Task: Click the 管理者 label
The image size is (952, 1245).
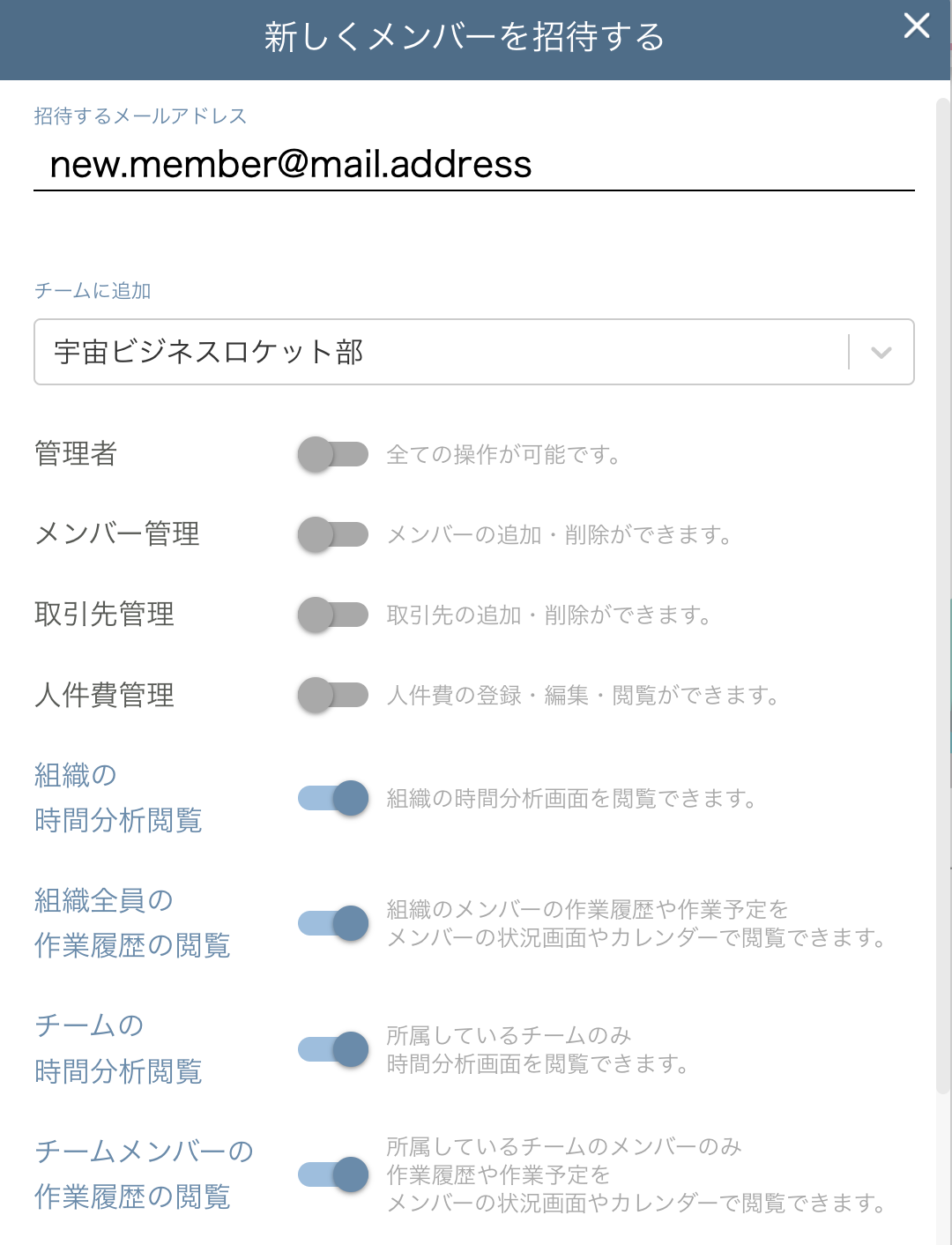Action: 76,454
